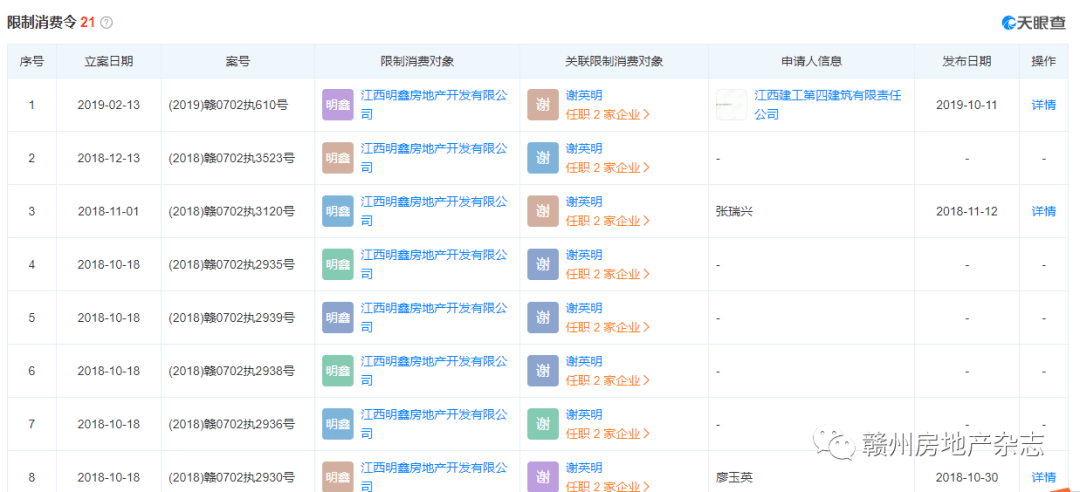Select the 限制消费对象 column header
Viewport: 1080px width, 492px height.
(x=417, y=61)
